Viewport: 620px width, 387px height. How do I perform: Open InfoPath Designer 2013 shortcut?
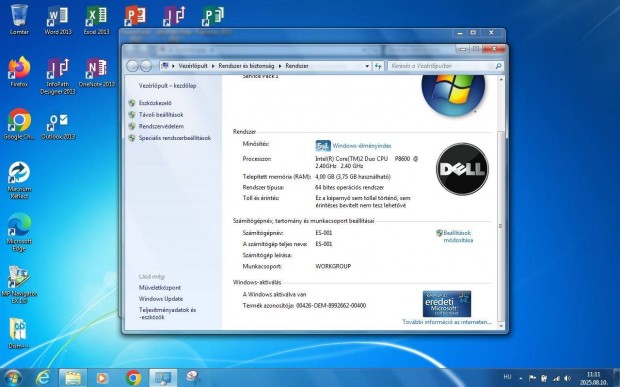[58, 75]
